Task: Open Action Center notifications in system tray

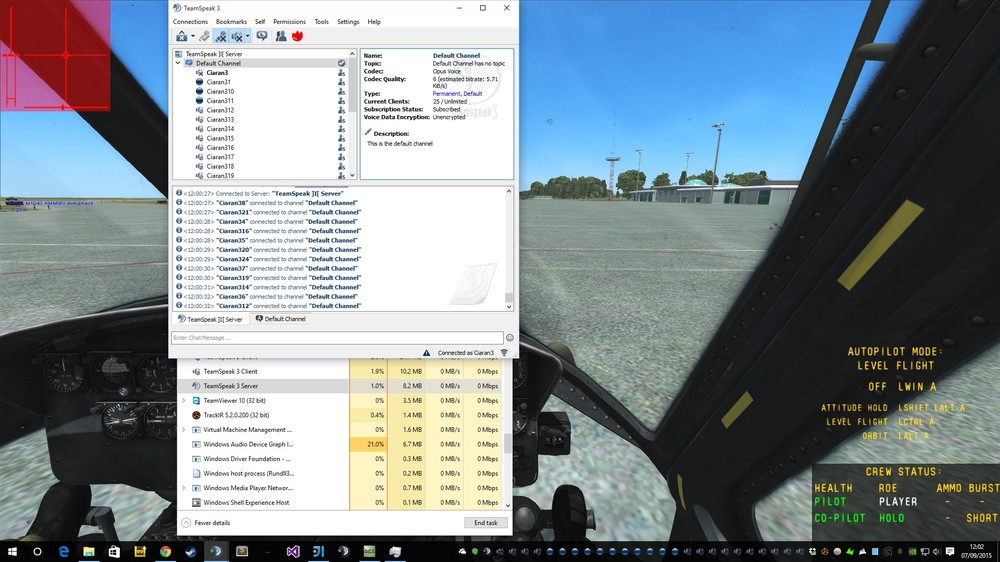Action: point(950,551)
